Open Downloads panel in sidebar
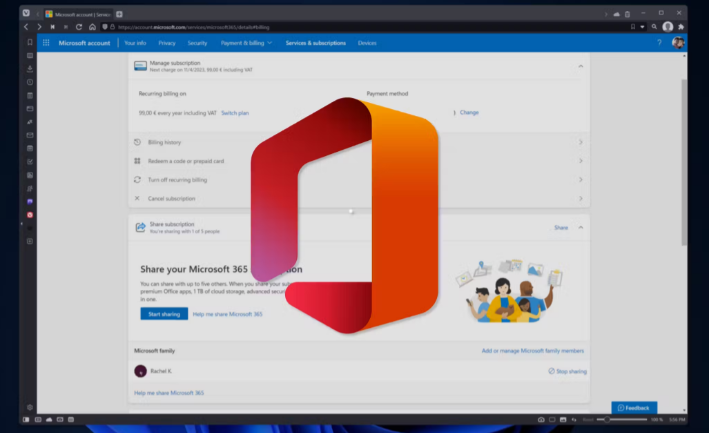This screenshot has width=709, height=433. [30, 69]
